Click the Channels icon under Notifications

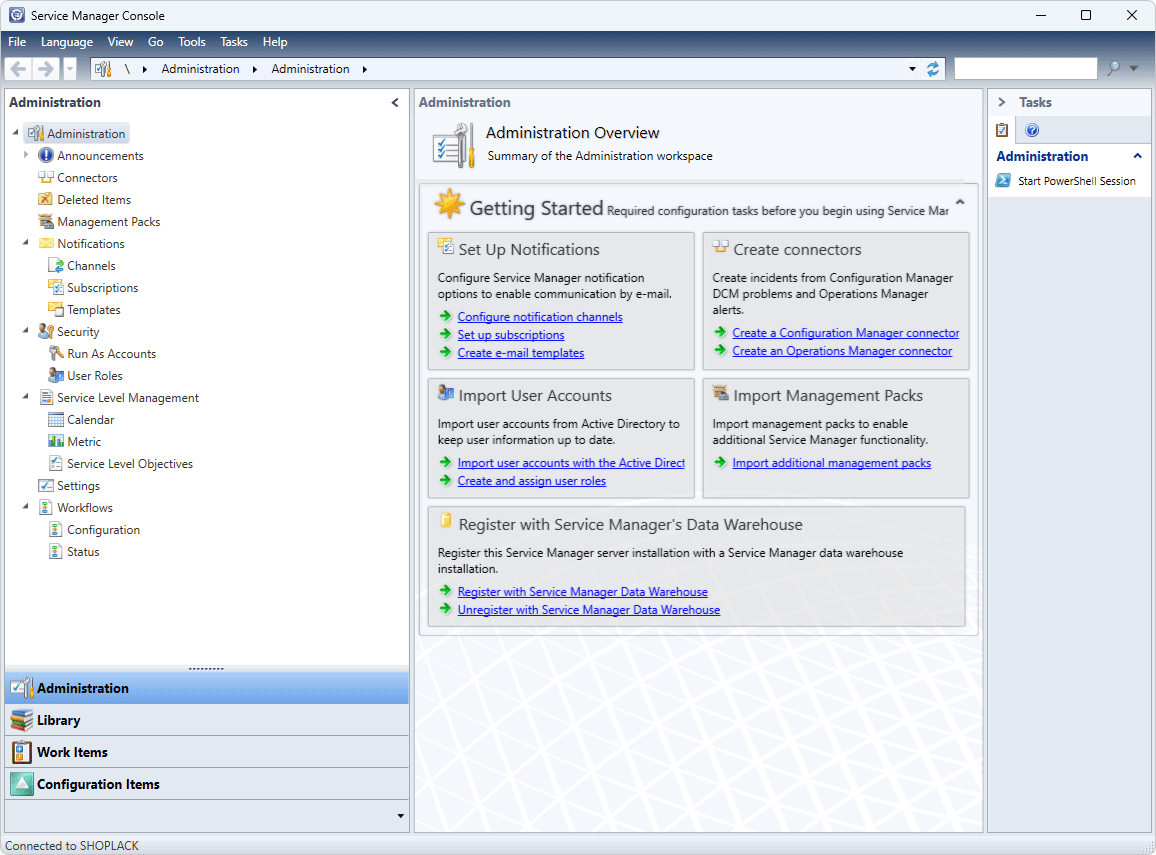click(55, 265)
